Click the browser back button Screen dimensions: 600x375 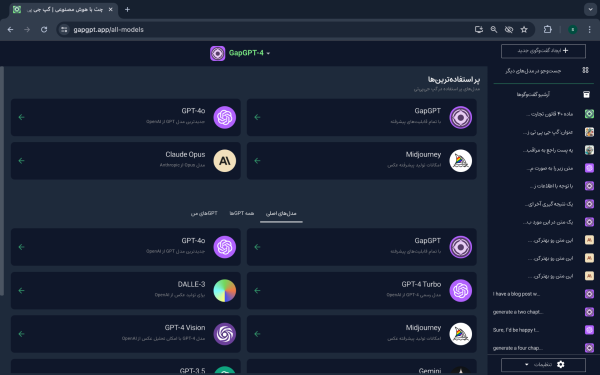click(10, 29)
